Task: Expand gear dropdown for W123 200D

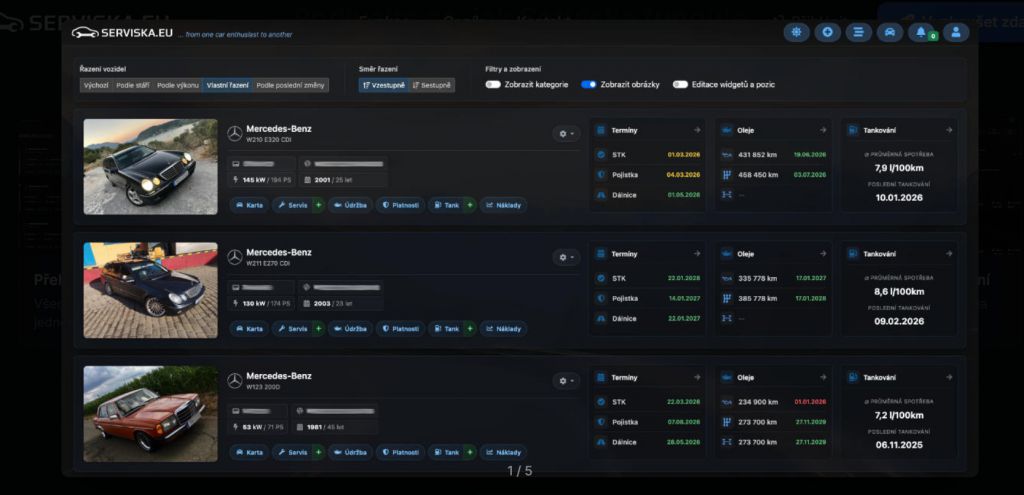Action: [x=566, y=381]
